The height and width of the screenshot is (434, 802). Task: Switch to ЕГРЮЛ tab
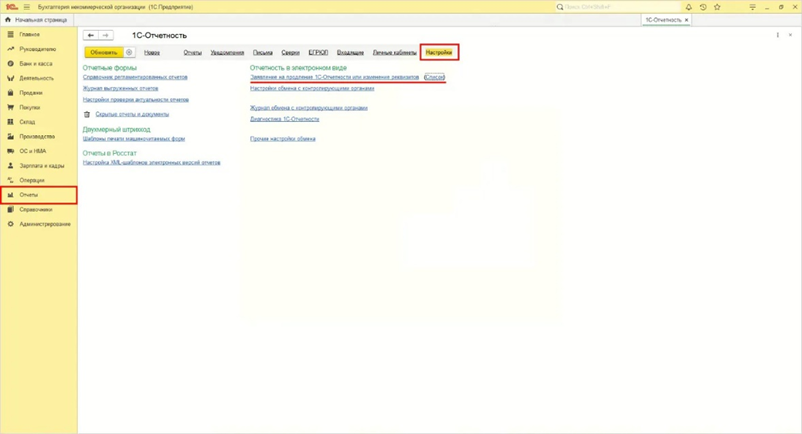[x=318, y=52]
